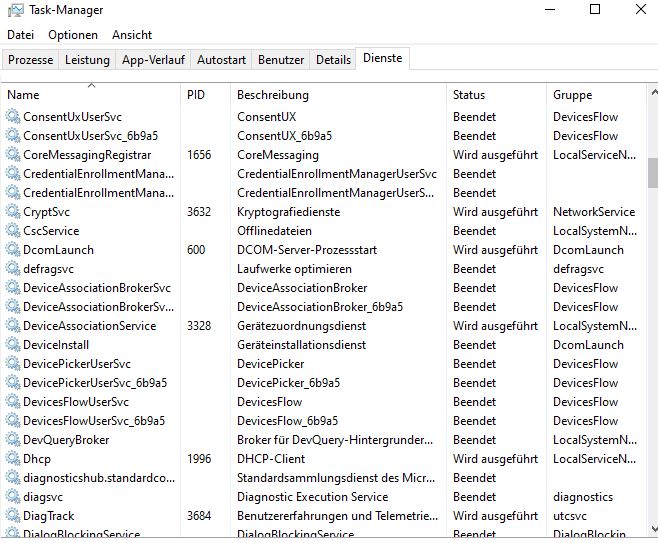Open the Datei menu

coord(20,35)
